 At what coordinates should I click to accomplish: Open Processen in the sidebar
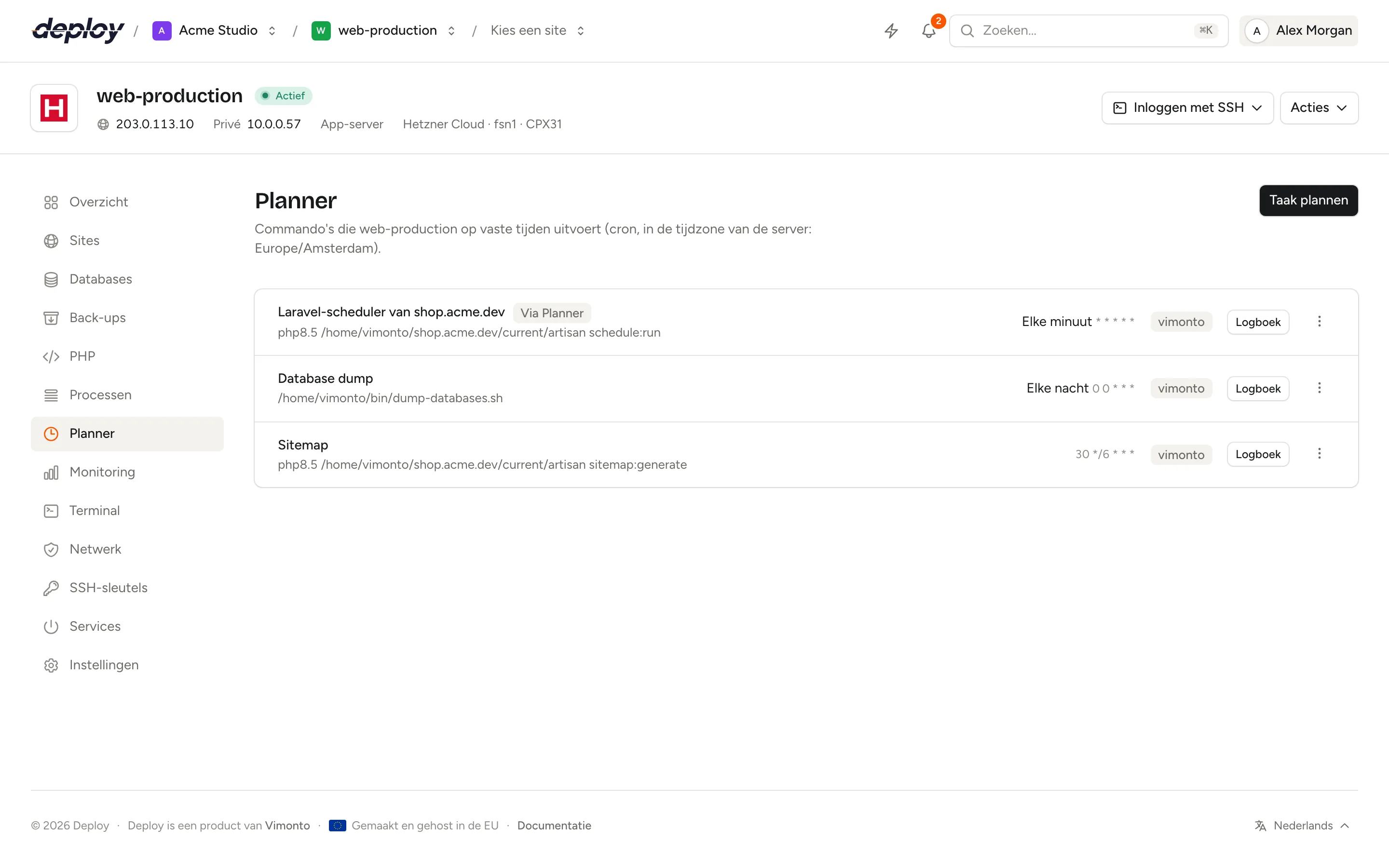(x=127, y=395)
